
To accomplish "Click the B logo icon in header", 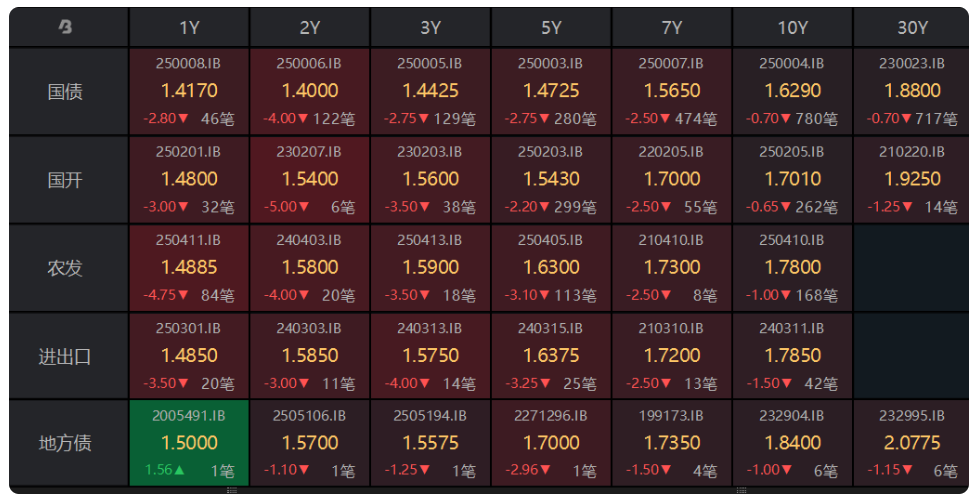I will click(65, 27).
